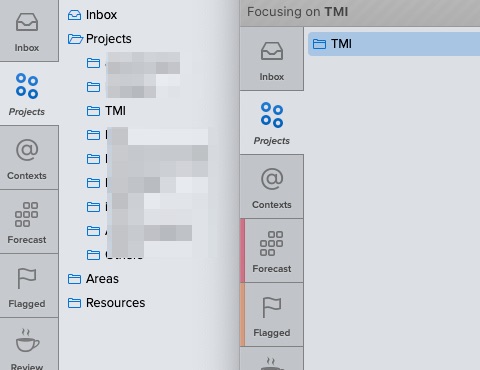Select Projects tab in the focused window
480x370 pixels.
272,123
